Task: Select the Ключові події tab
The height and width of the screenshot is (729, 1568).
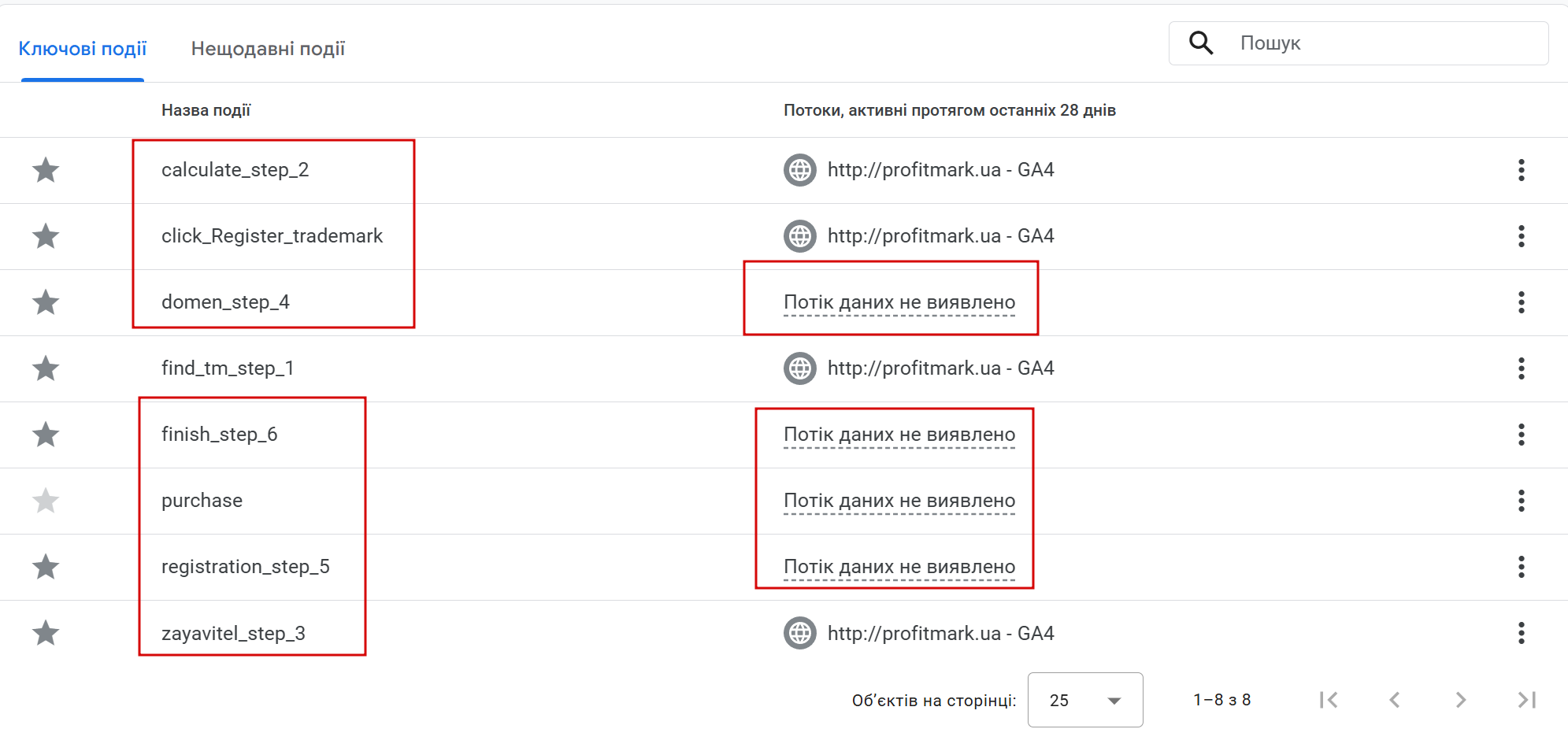Action: 83,49
